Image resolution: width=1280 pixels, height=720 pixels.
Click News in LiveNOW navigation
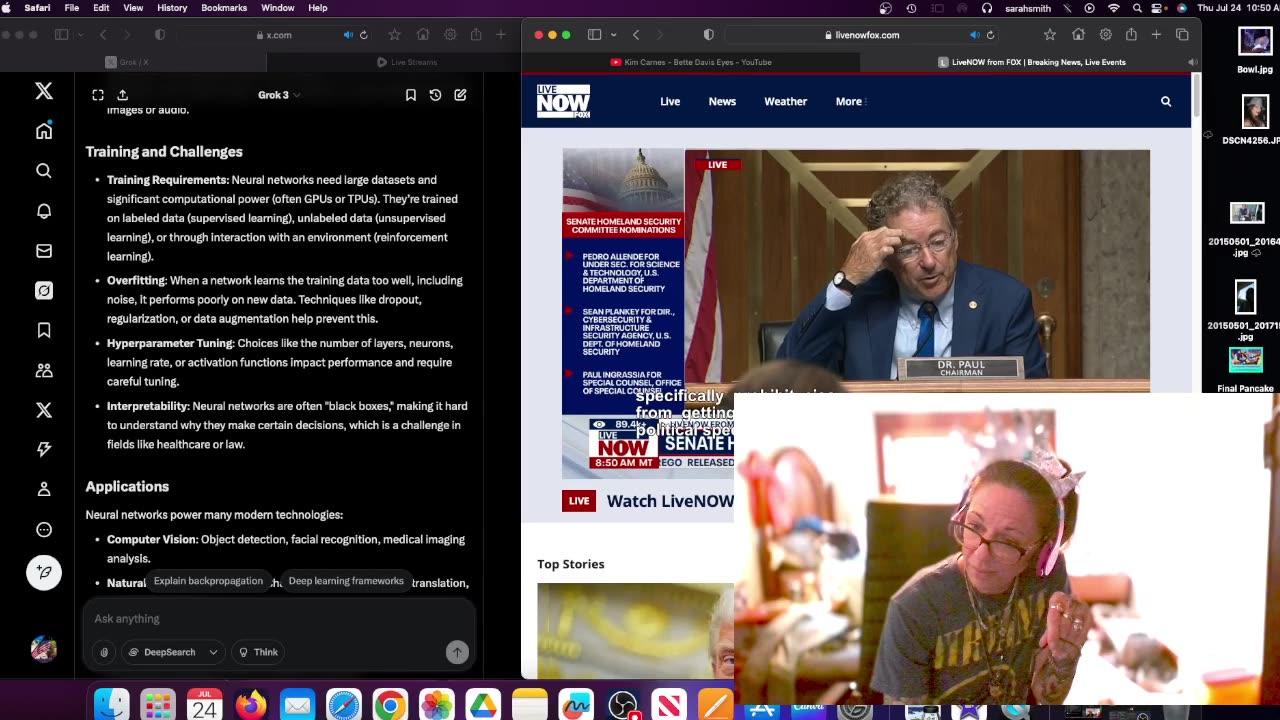722,101
